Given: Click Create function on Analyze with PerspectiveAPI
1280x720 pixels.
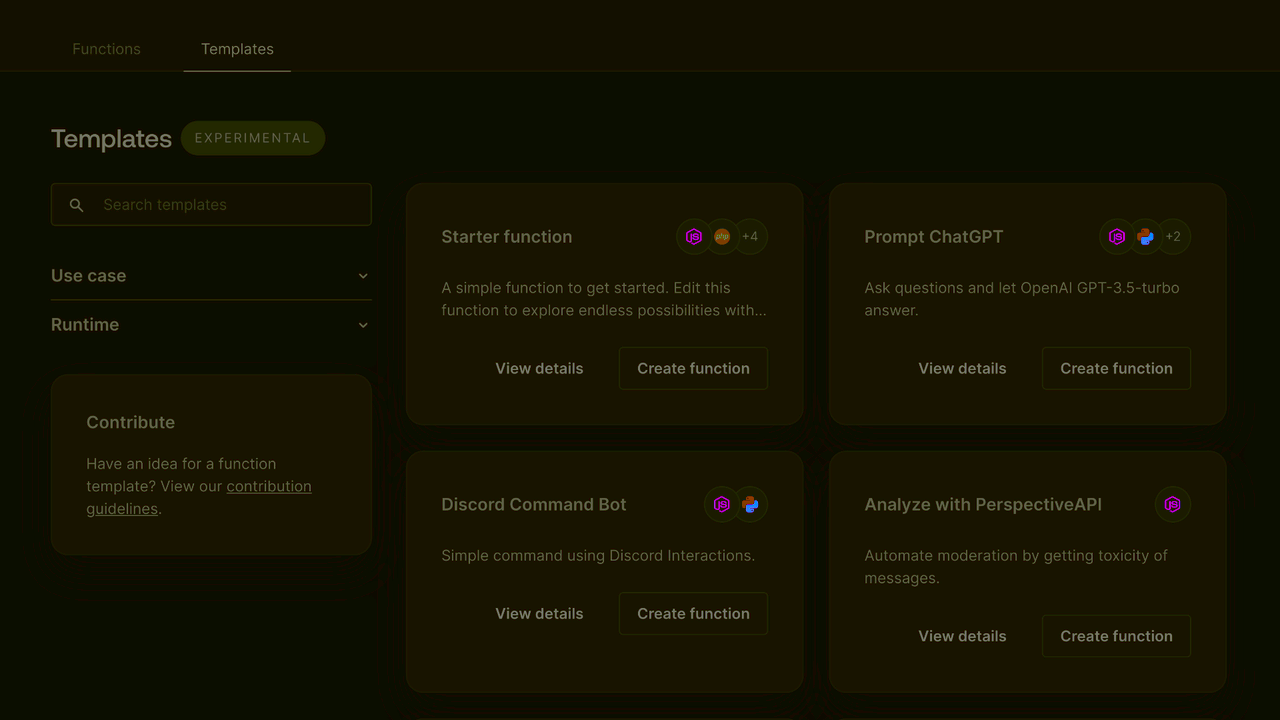Looking at the screenshot, I should [1116, 636].
